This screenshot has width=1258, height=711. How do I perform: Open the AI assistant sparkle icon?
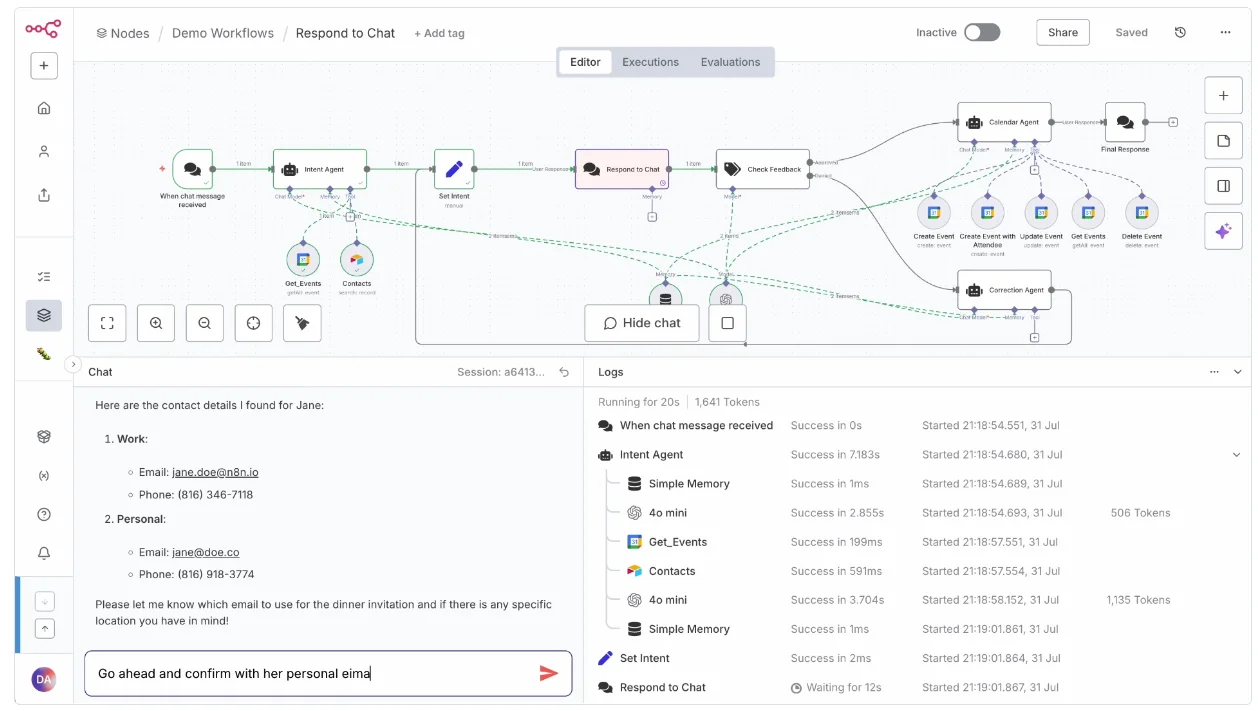[1223, 231]
